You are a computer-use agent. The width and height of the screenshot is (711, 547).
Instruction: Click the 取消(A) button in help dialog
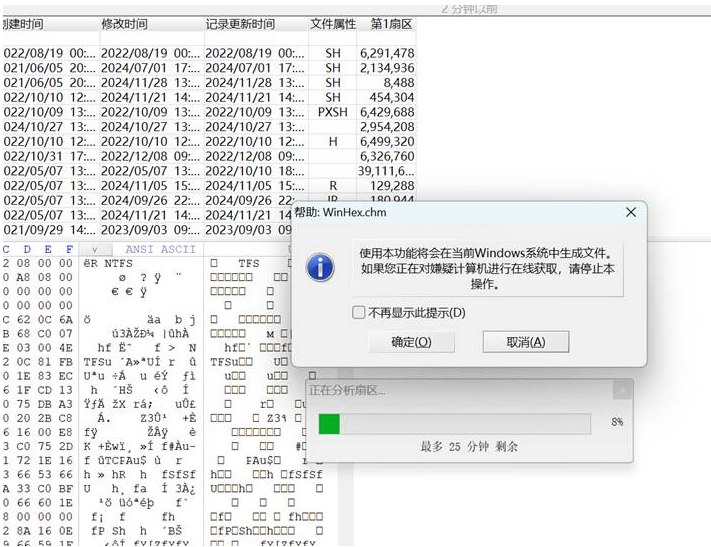pos(526,342)
